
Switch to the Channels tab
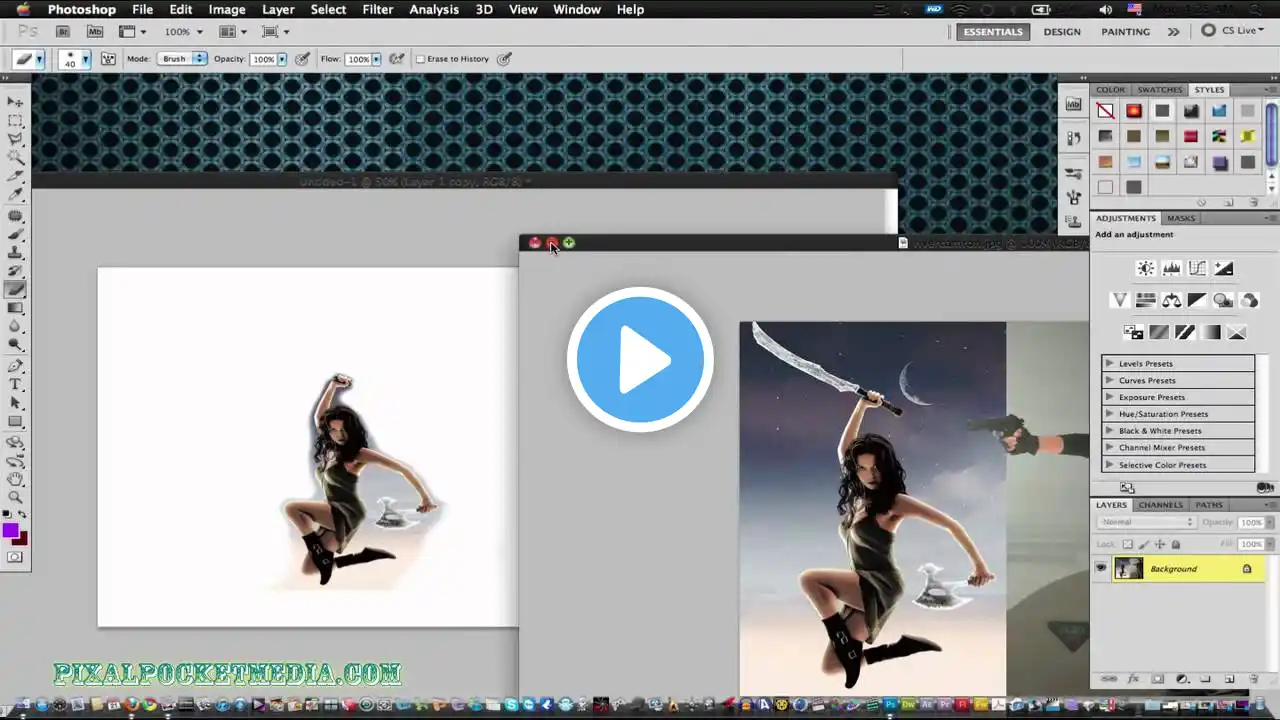pos(1161,505)
